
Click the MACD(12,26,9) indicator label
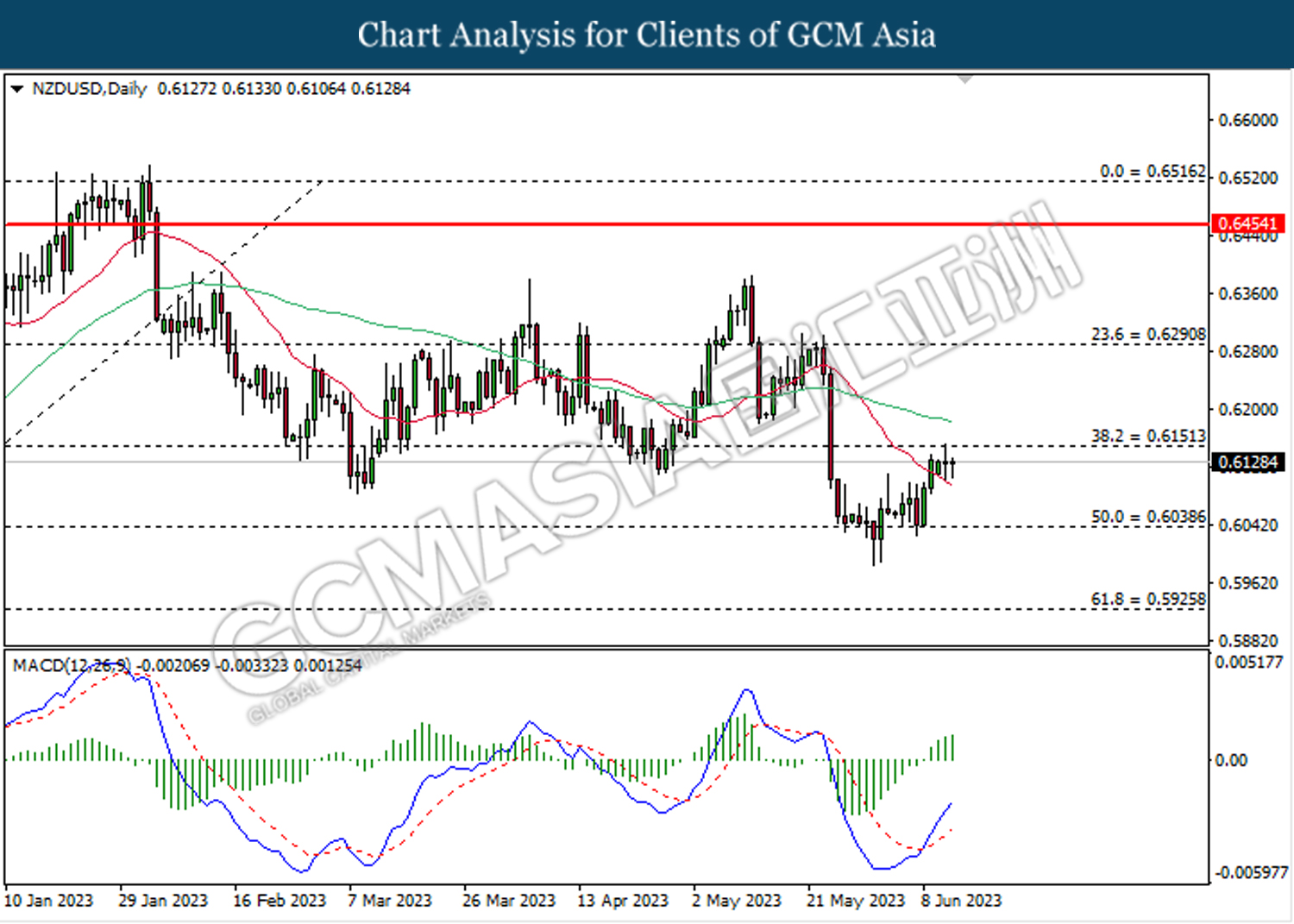(72, 665)
